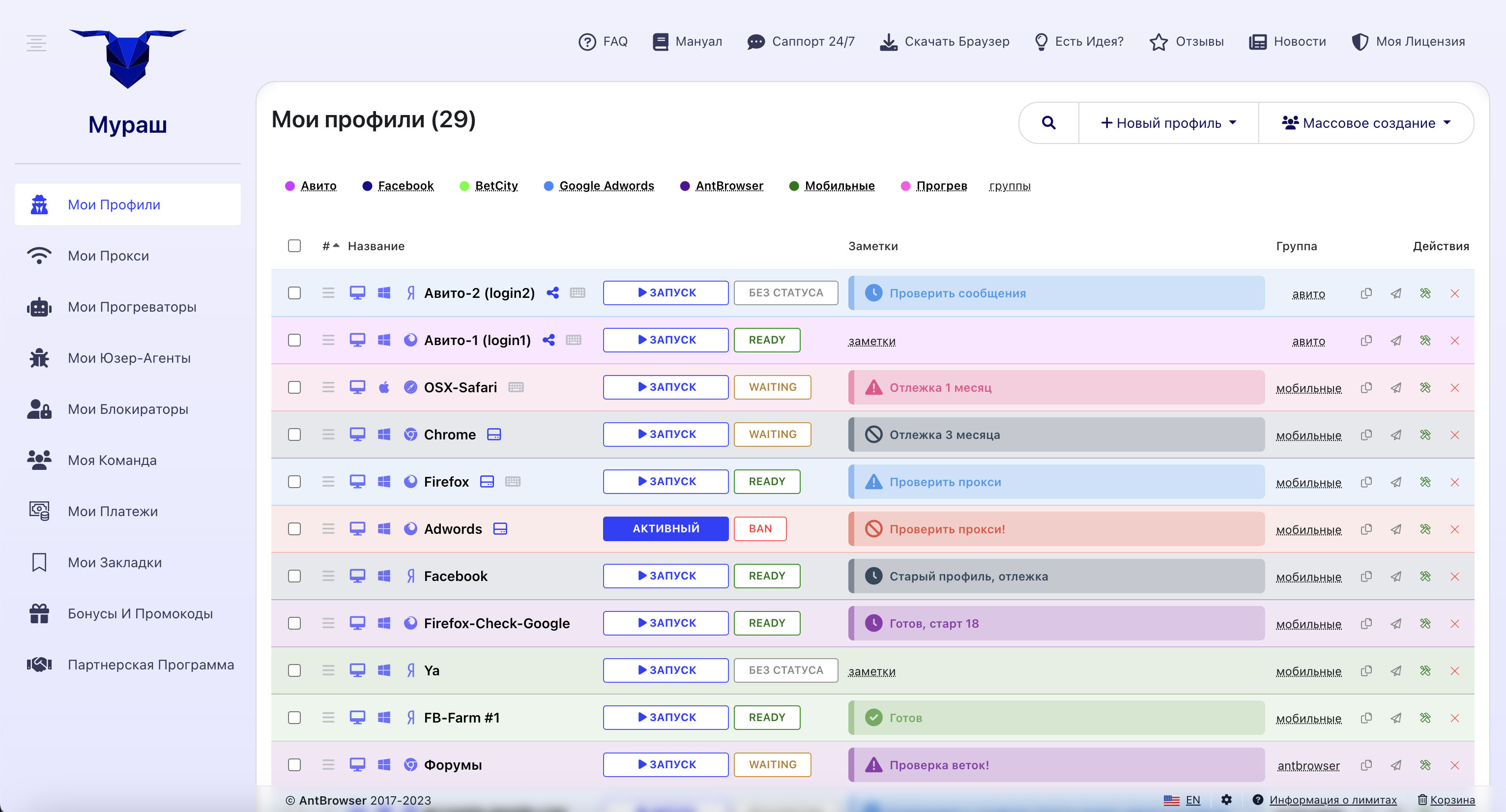Open WAITING status dropdown for OSX-Safari

pos(772,387)
